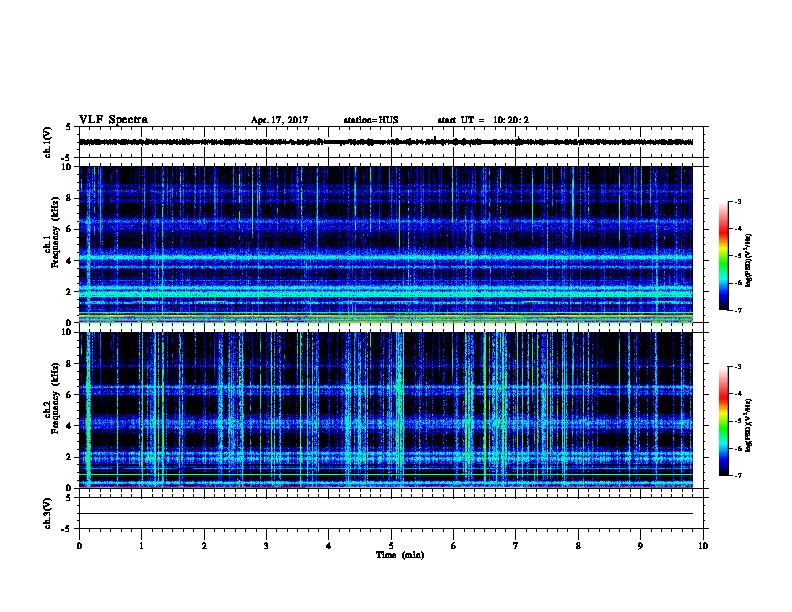This screenshot has height=612, width=792.
Task: Click the "ch.3(V)" waveform axis label
Action: tap(47, 513)
